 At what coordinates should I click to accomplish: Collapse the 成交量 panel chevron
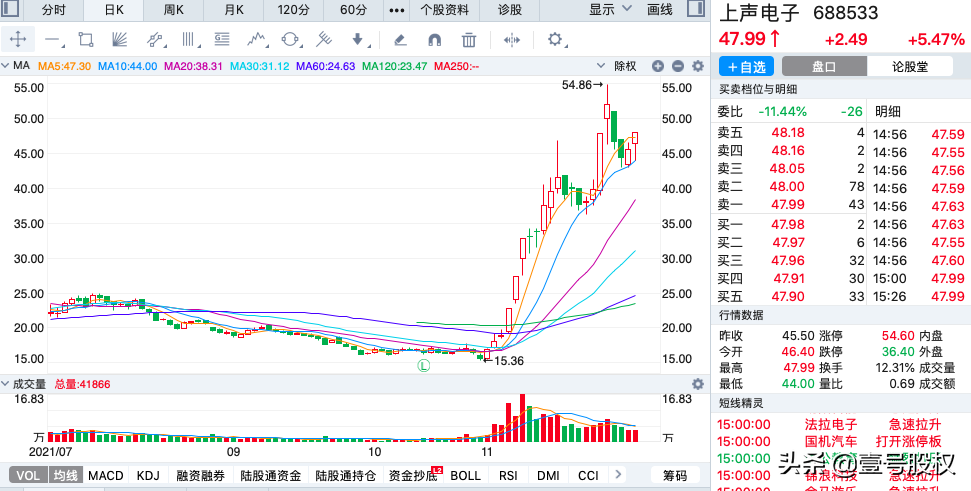tap(6, 385)
